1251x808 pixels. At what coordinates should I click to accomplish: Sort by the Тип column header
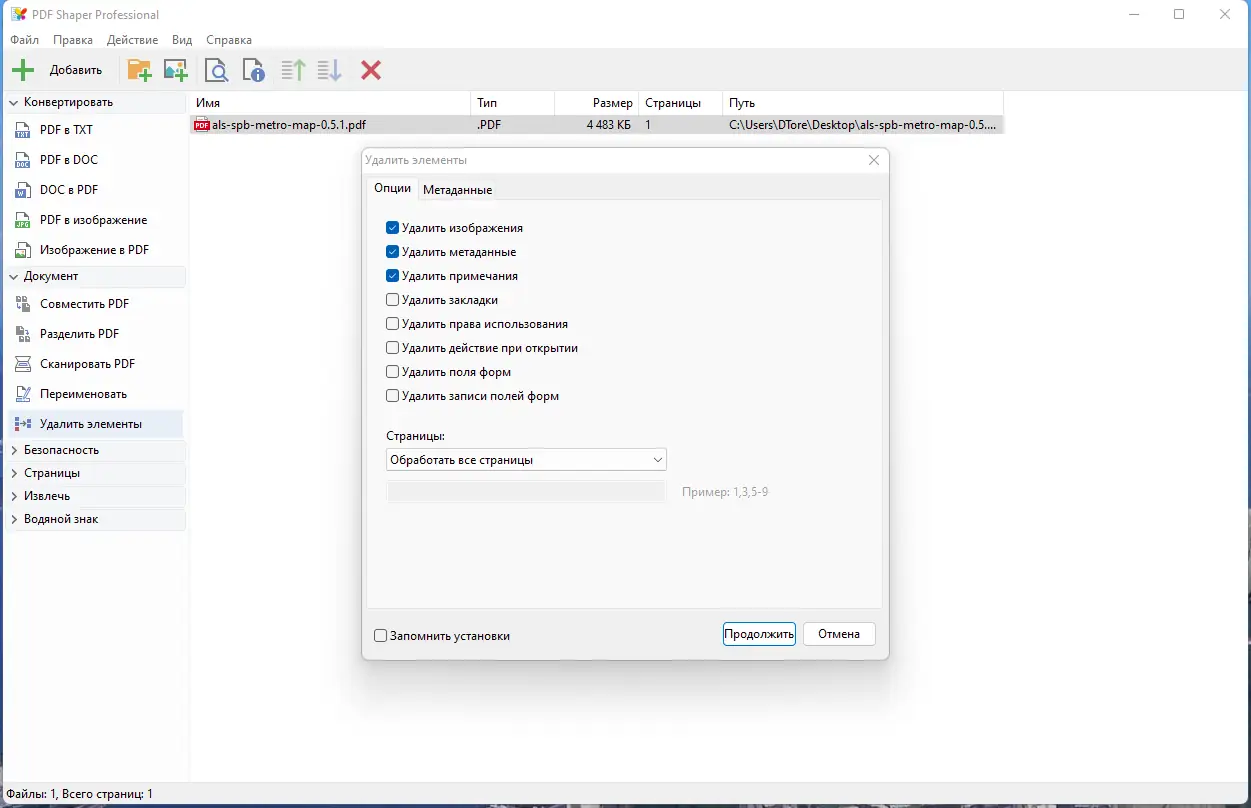512,103
